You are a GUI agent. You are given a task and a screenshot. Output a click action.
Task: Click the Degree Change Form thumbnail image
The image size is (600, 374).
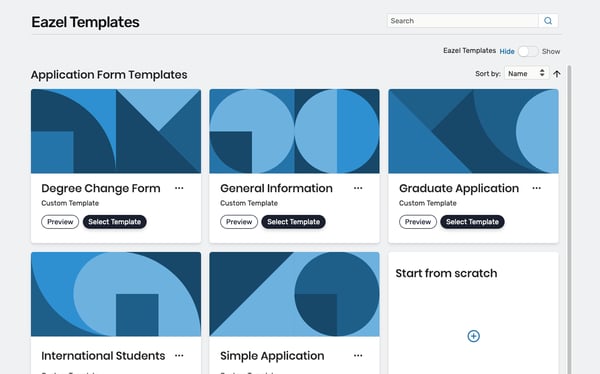(116, 131)
